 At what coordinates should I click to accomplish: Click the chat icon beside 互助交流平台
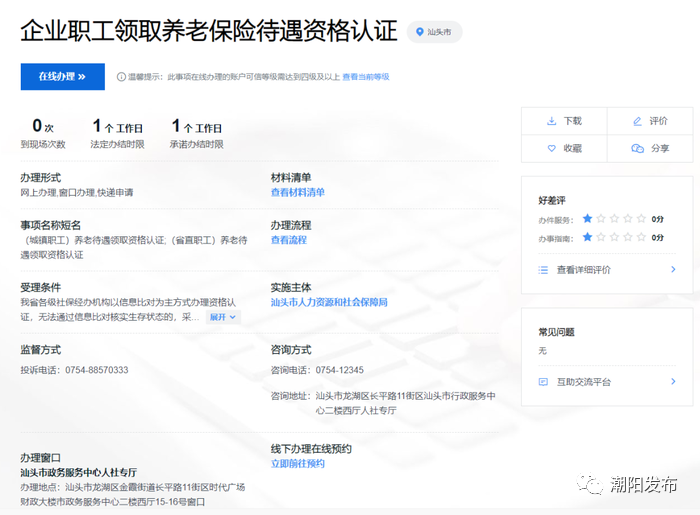(543, 382)
